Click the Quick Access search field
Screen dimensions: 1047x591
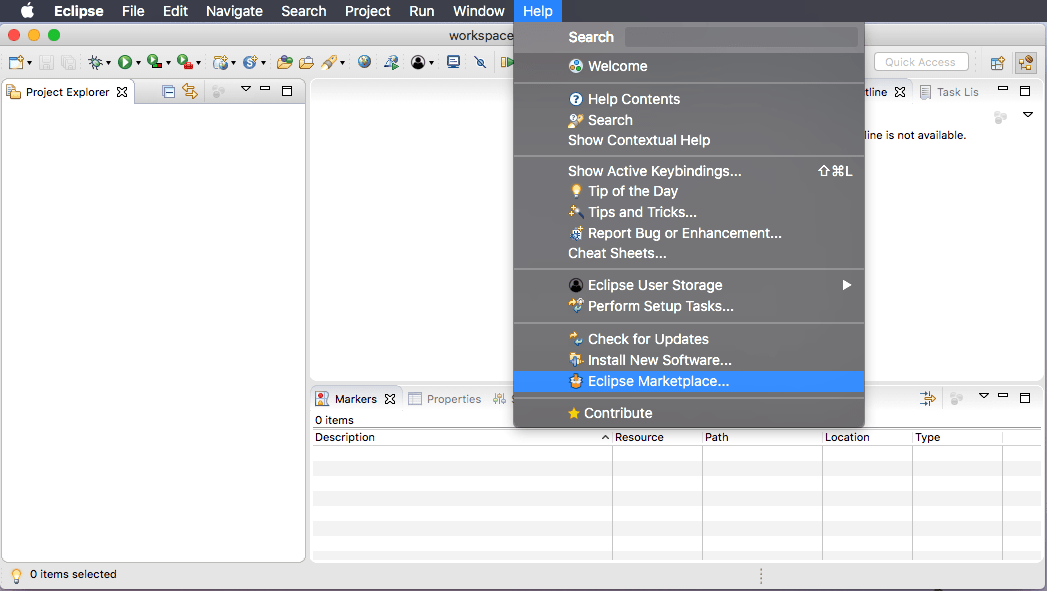920,62
